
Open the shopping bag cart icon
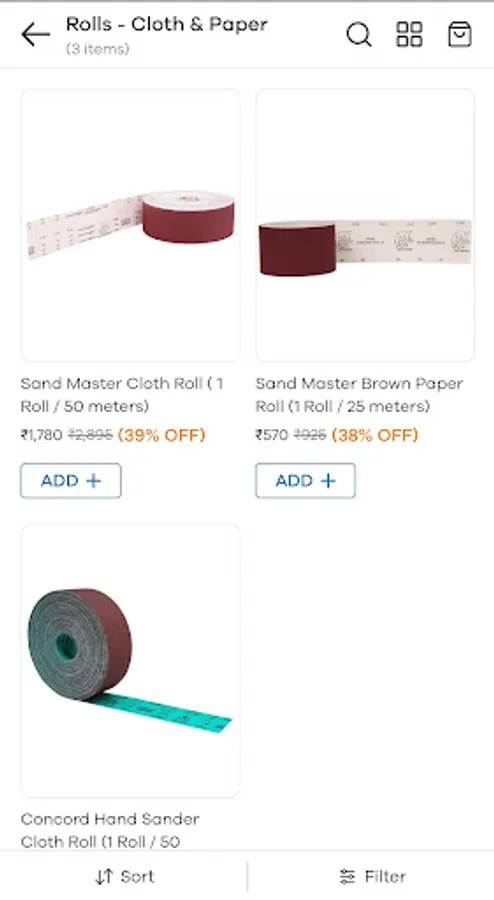tap(460, 34)
